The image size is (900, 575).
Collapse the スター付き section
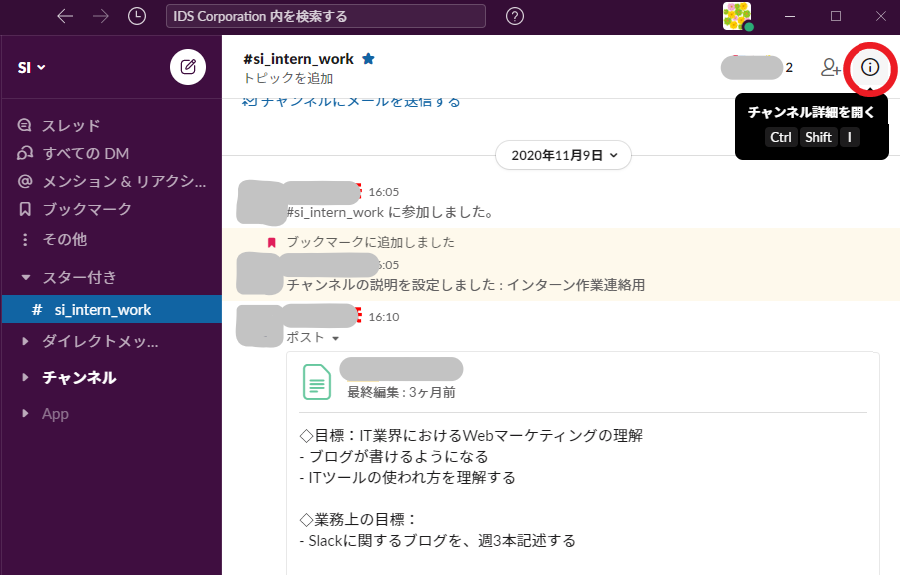tap(25, 278)
